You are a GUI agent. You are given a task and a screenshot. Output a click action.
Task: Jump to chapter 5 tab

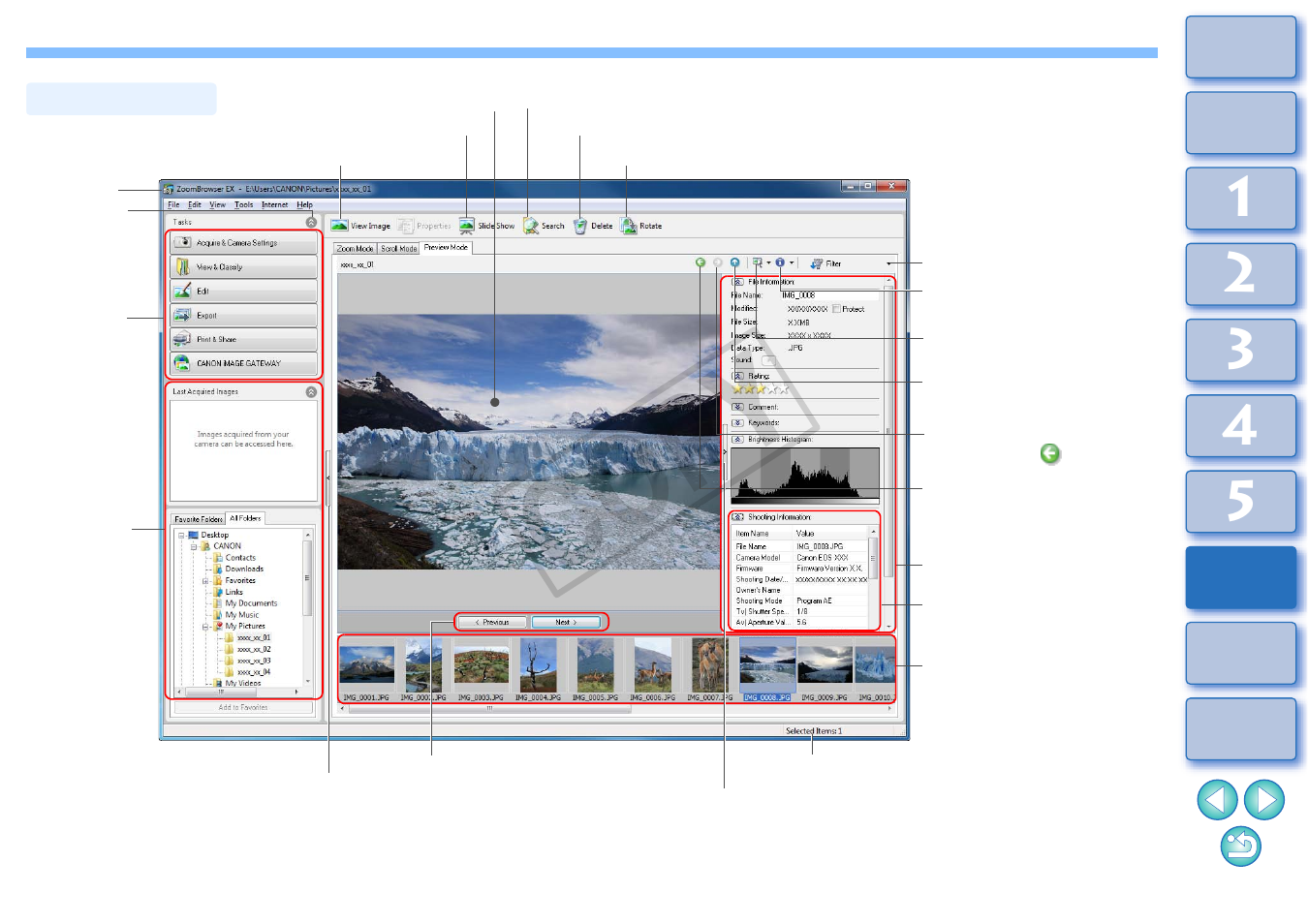1241,502
